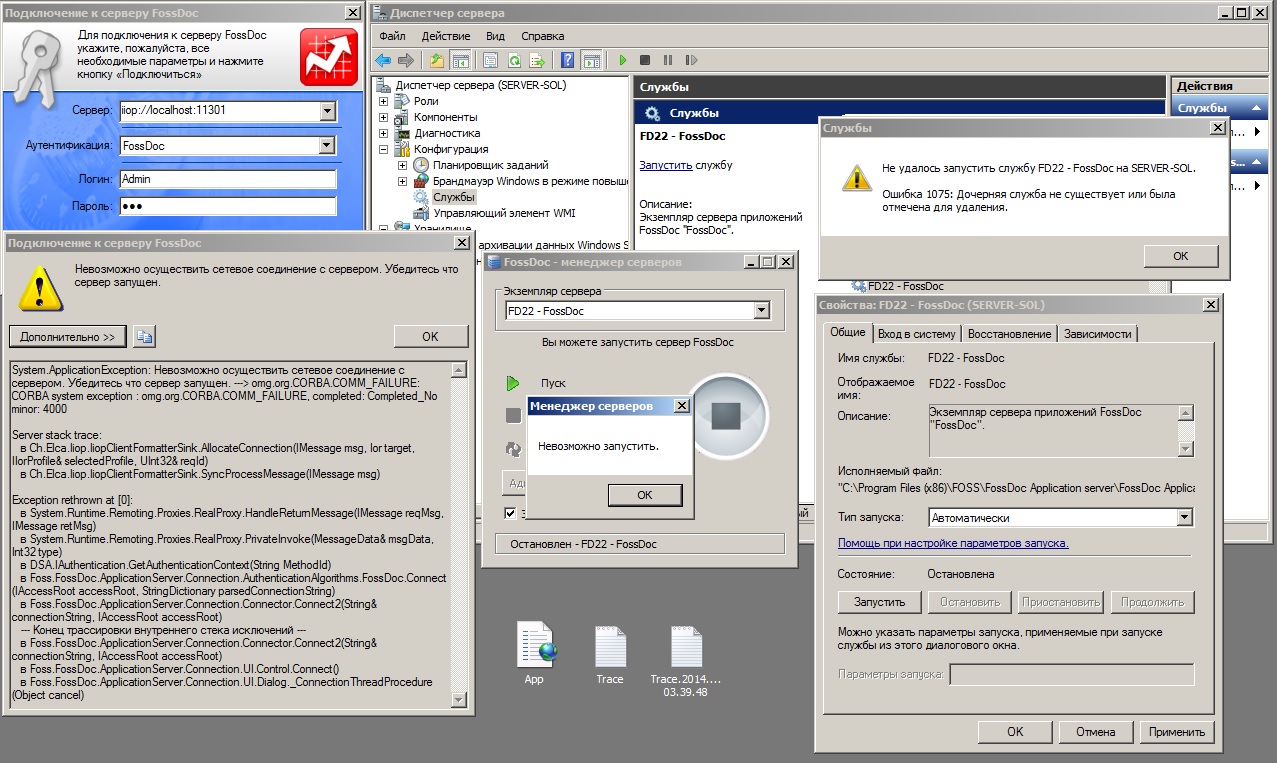Click Отмена in service properties
Screen dimensions: 1277x763
[1096, 732]
